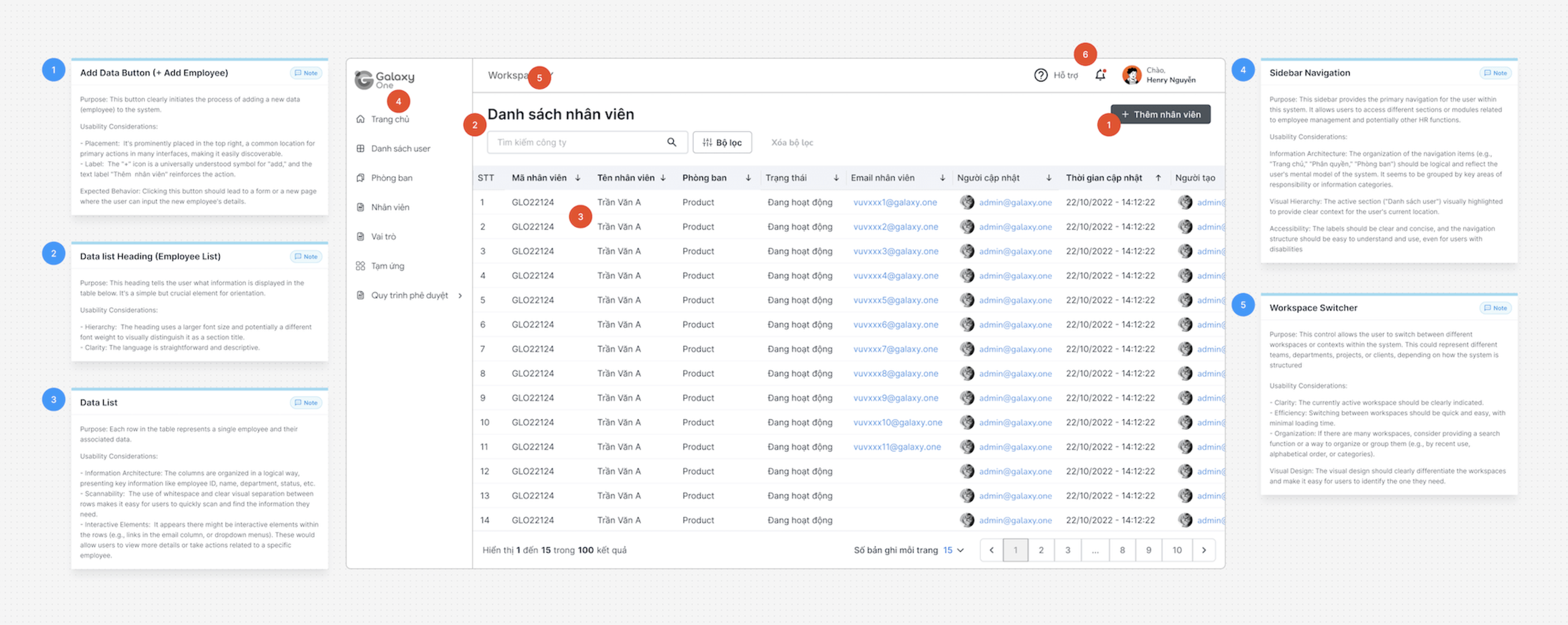Sort by Trạng thái column arrow
The height and width of the screenshot is (625, 1568).
[x=836, y=178]
